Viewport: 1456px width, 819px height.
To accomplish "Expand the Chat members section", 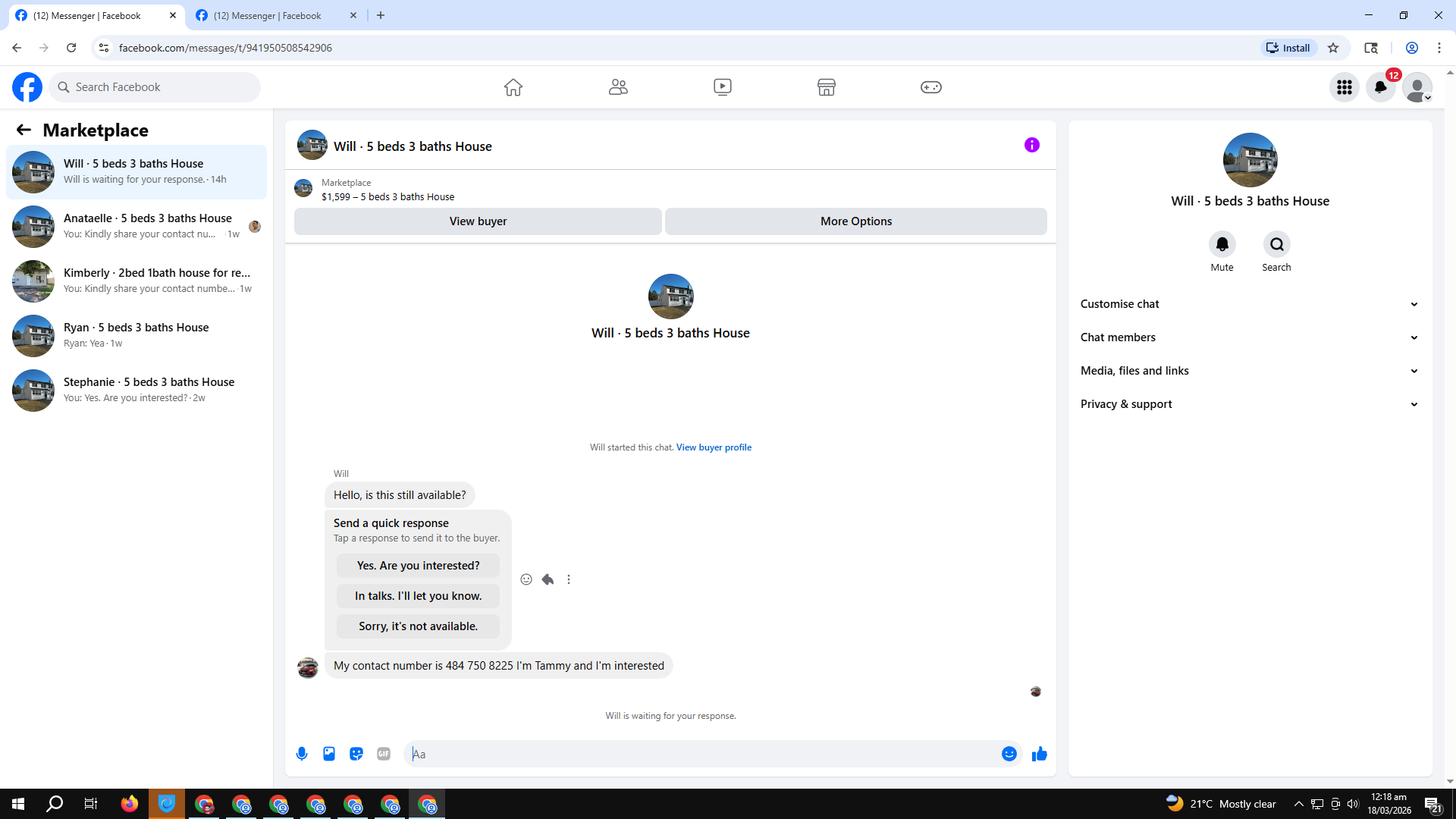I will 1250,337.
